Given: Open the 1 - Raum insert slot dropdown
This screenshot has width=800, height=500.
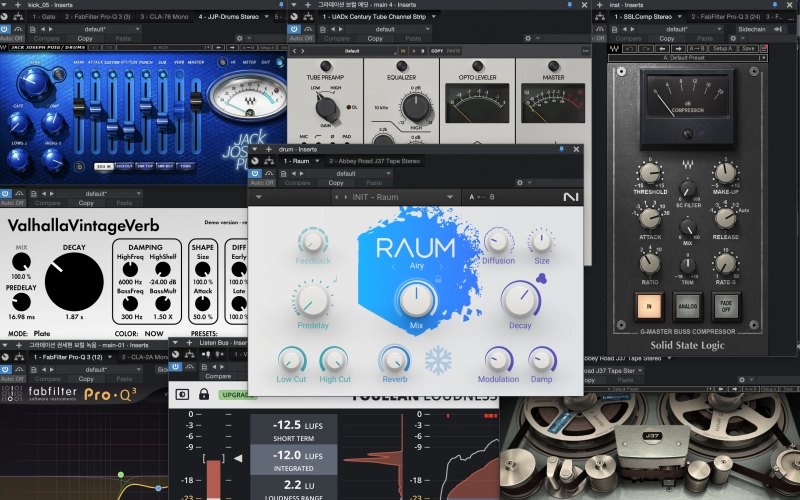Looking at the screenshot, I should tap(296, 160).
